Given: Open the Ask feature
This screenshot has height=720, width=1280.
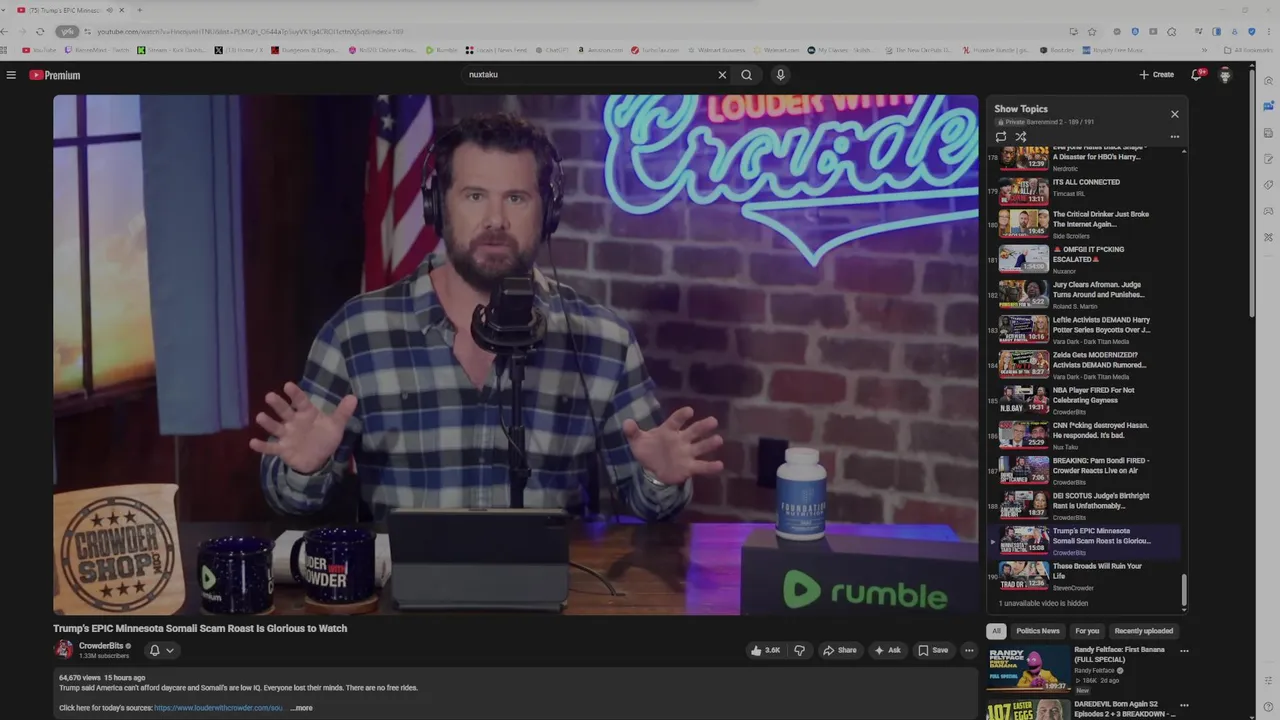Looking at the screenshot, I should [x=887, y=650].
